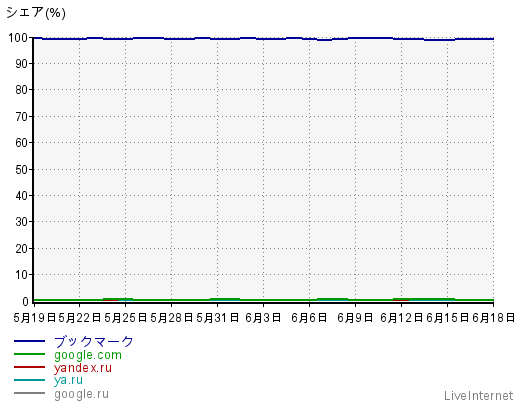Click the ブックマーク legend label

pos(94,342)
